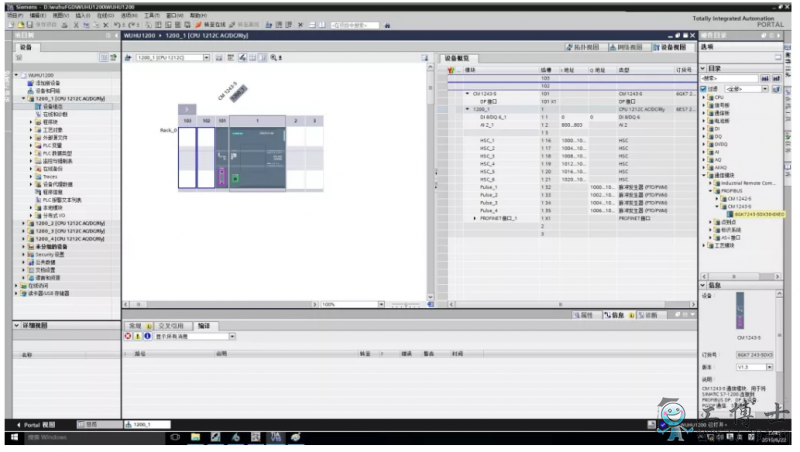This screenshot has height=452, width=800.
Task: Click the error filter red icon in compile tab
Action: pos(128,336)
